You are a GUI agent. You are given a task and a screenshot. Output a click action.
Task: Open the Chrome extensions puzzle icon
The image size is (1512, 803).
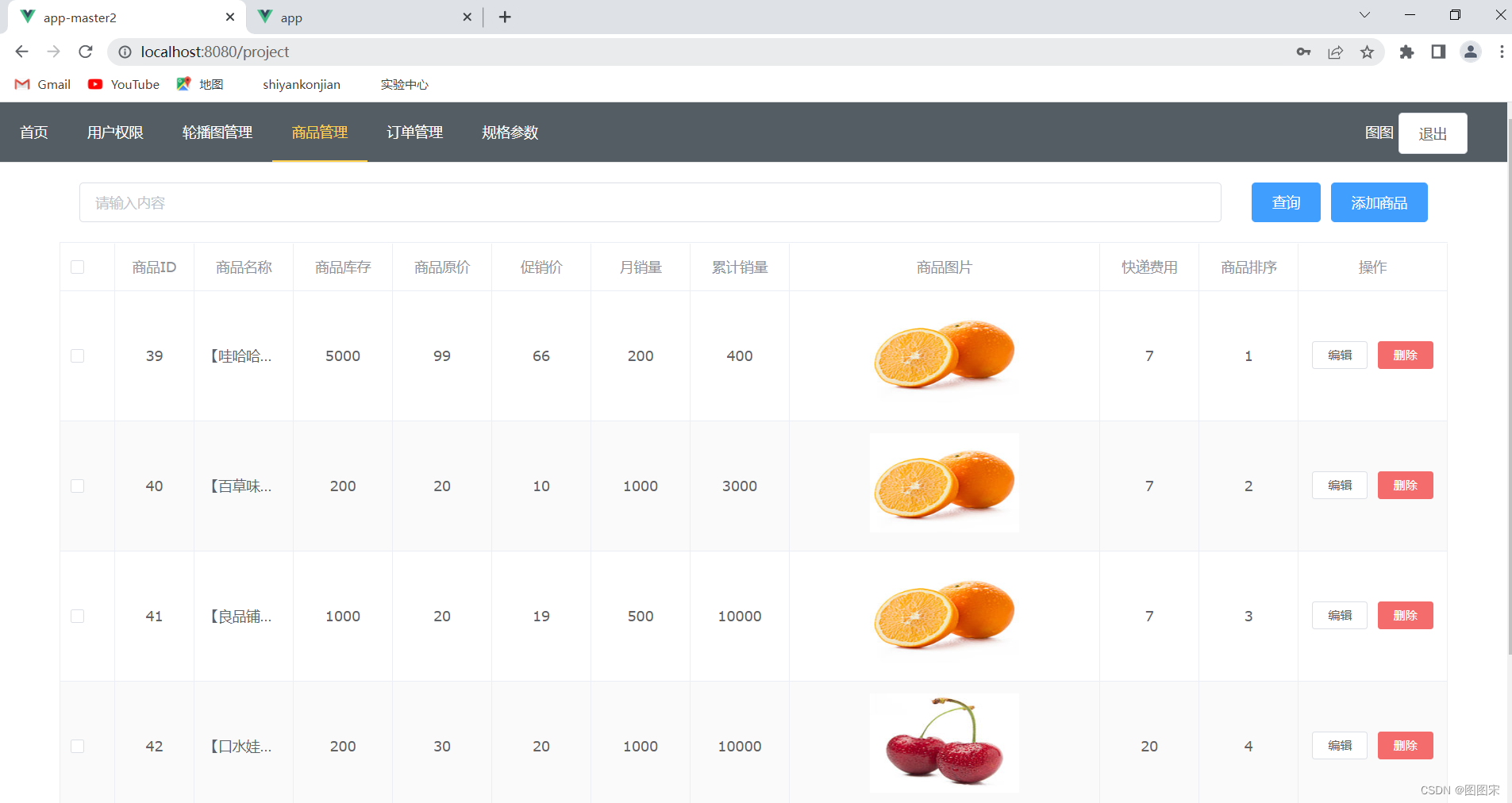coord(1406,52)
